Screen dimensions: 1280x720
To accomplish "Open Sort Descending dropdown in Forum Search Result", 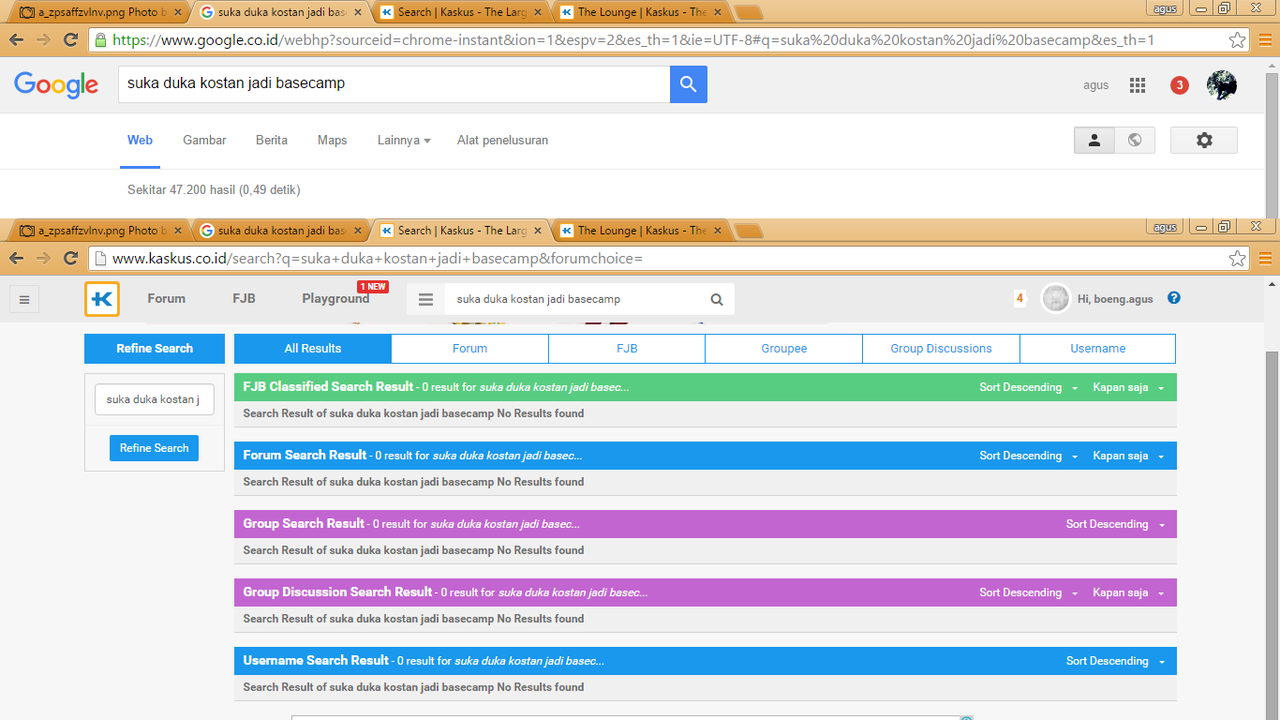I will [x=1029, y=456].
